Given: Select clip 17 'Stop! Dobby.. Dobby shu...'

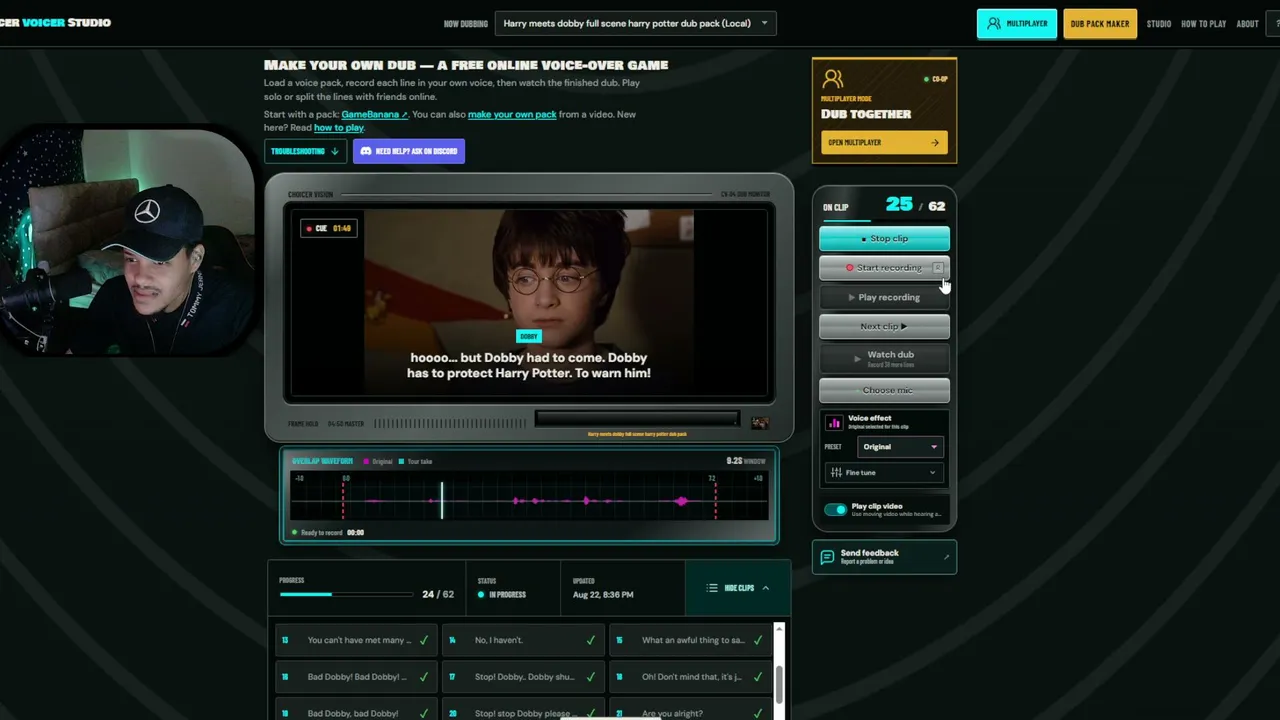Looking at the screenshot, I should 524,677.
